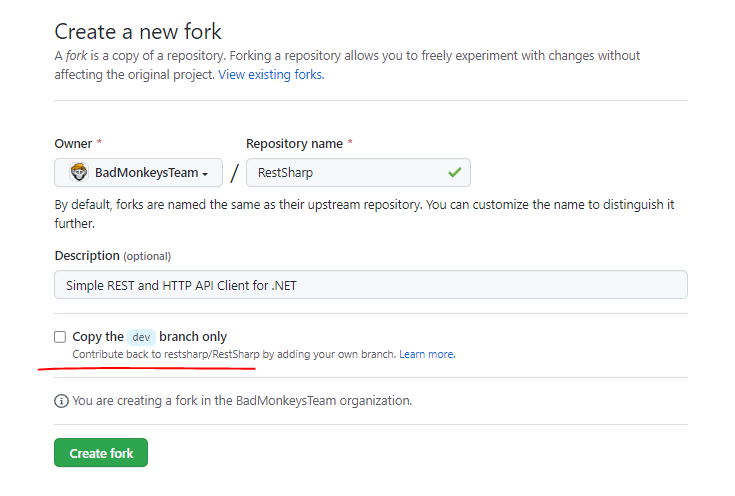Image resolution: width=735 pixels, height=496 pixels.
Task: Click the BadMonkeysTeam monkey avatar icon
Action: (78, 172)
